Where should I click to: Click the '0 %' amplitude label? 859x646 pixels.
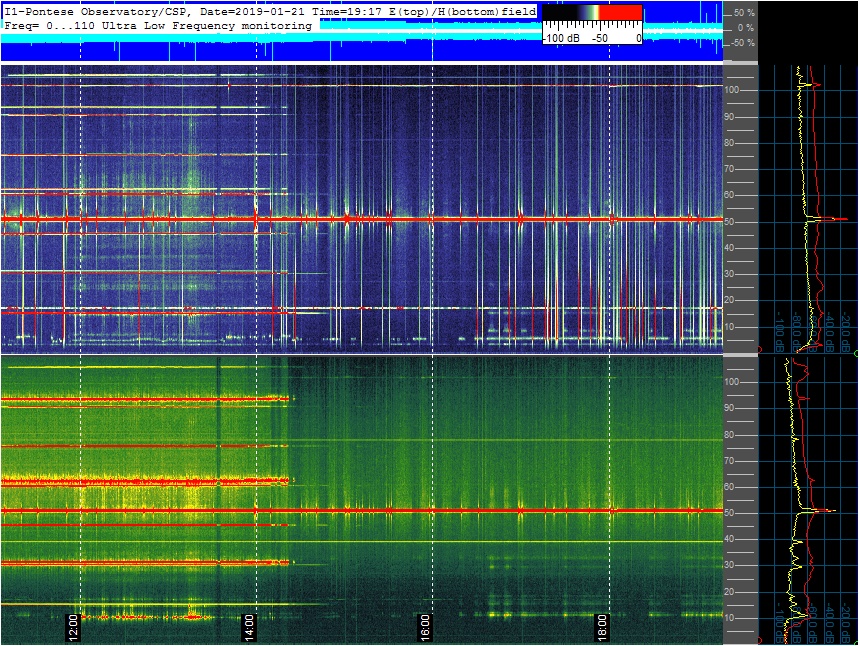[x=746, y=27]
